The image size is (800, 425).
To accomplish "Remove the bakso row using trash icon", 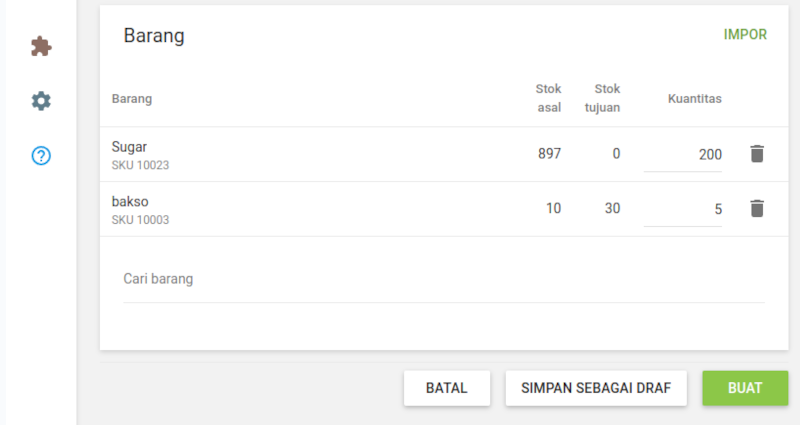I will point(757,209).
